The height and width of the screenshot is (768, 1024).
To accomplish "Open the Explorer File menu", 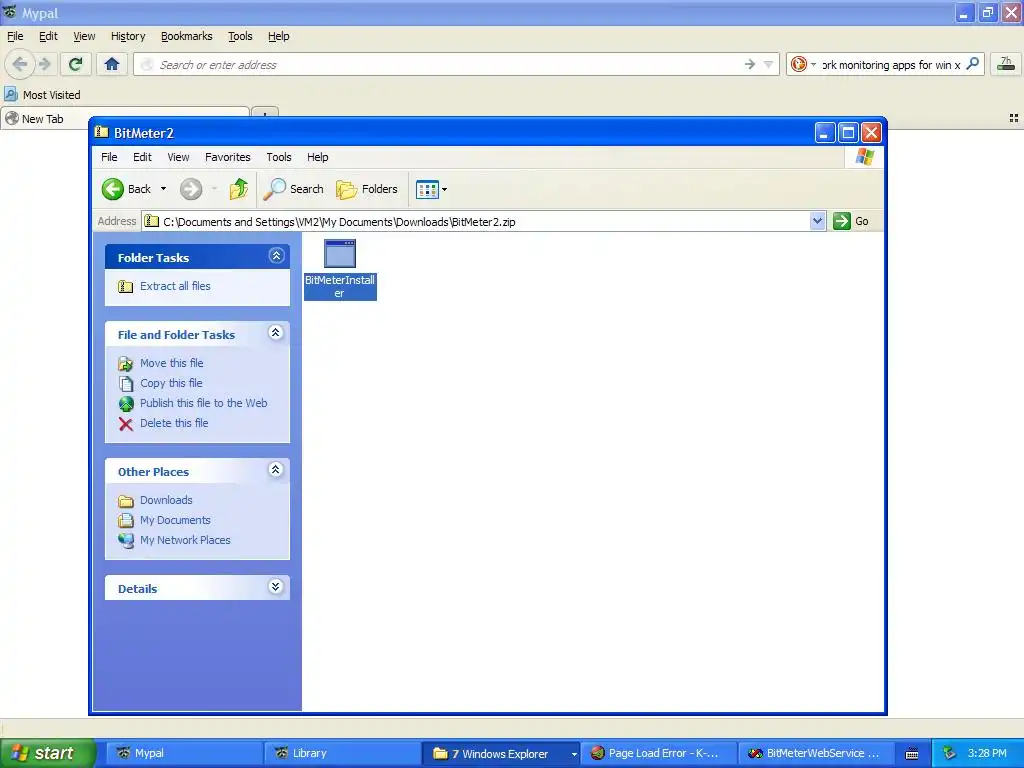I will pyautogui.click(x=109, y=157).
